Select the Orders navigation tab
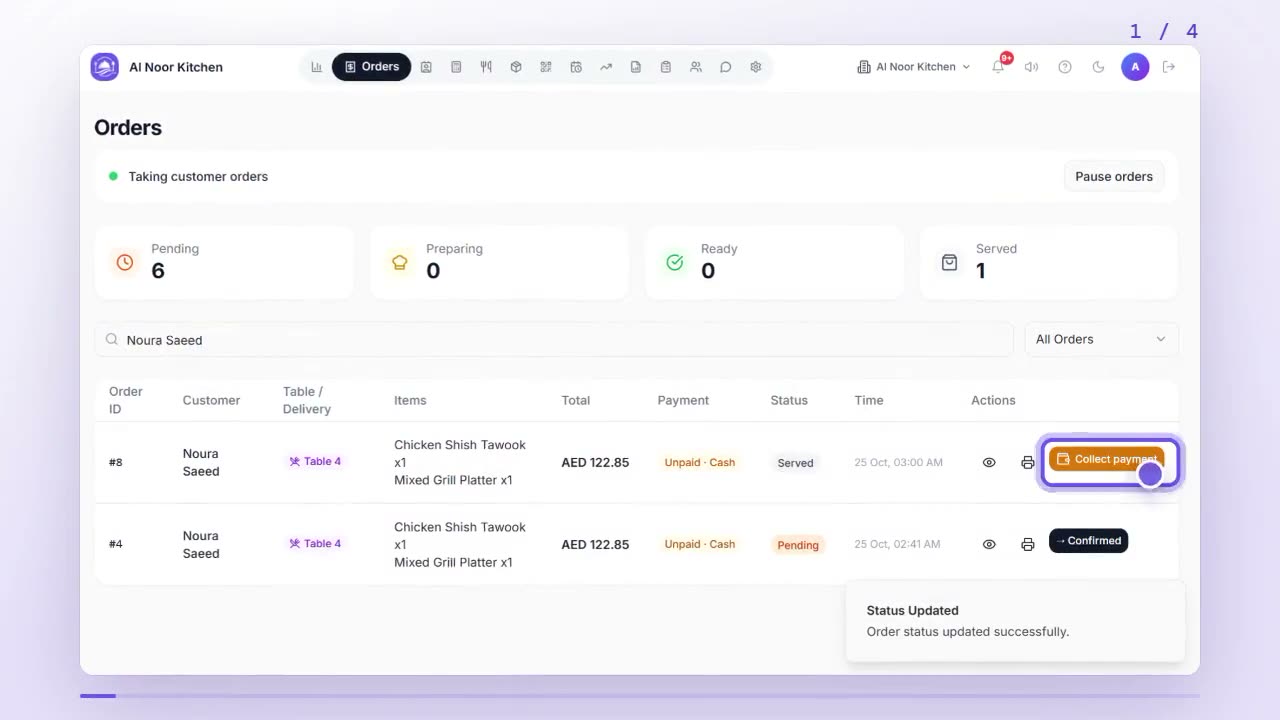 point(371,67)
